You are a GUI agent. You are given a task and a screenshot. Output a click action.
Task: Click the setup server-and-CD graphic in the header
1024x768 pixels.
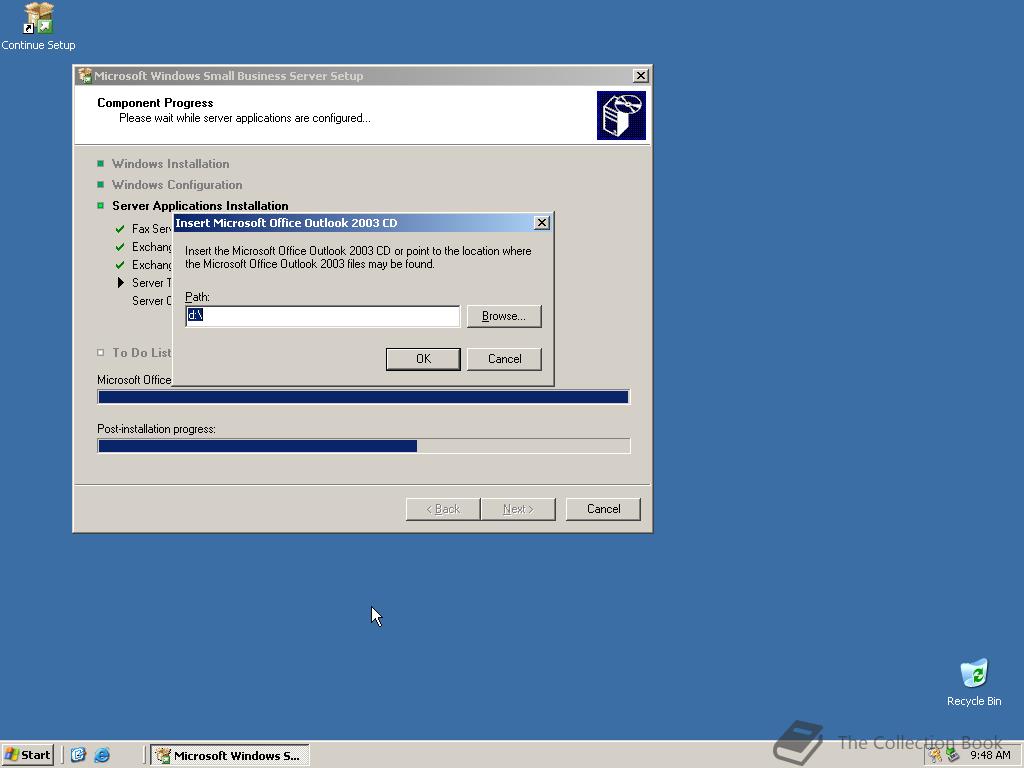(x=621, y=116)
